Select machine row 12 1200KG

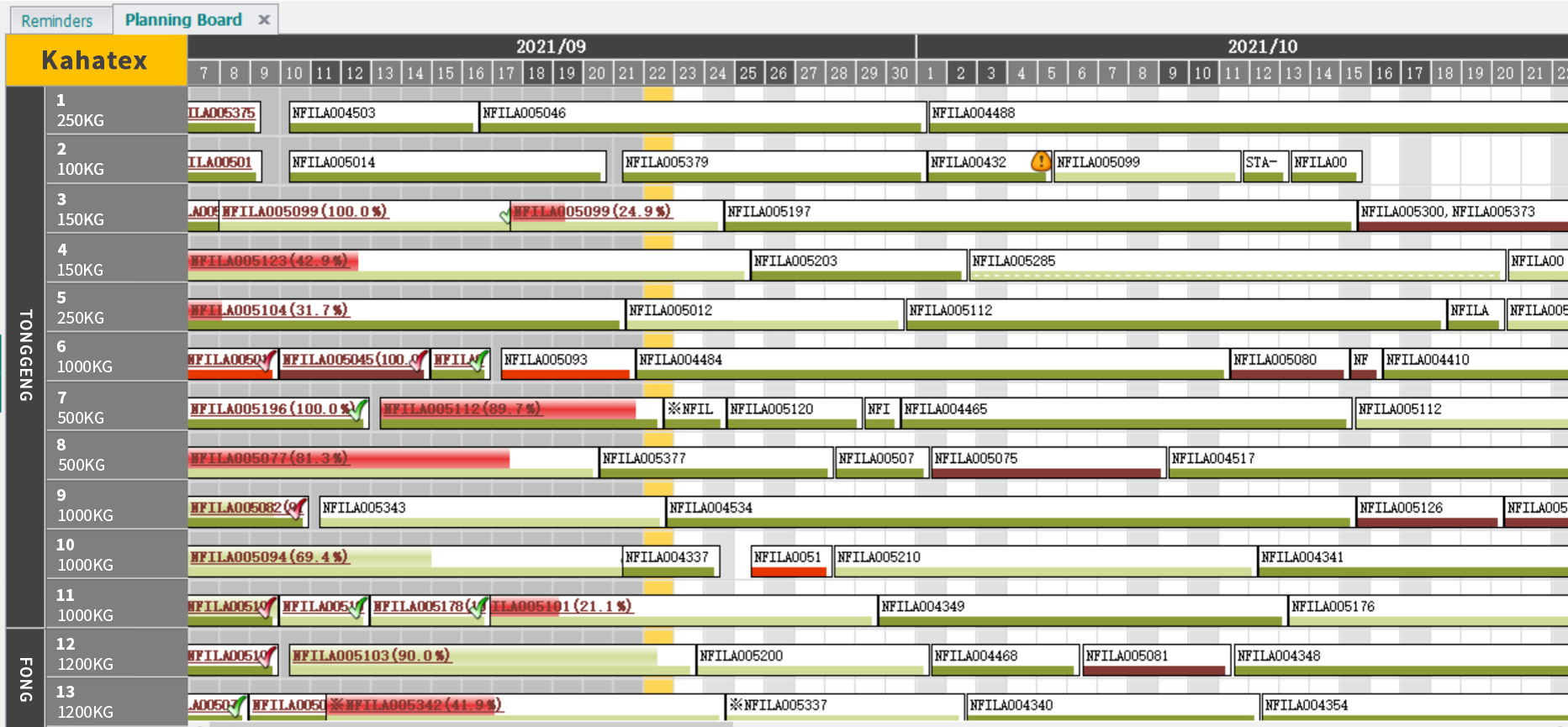click(116, 653)
